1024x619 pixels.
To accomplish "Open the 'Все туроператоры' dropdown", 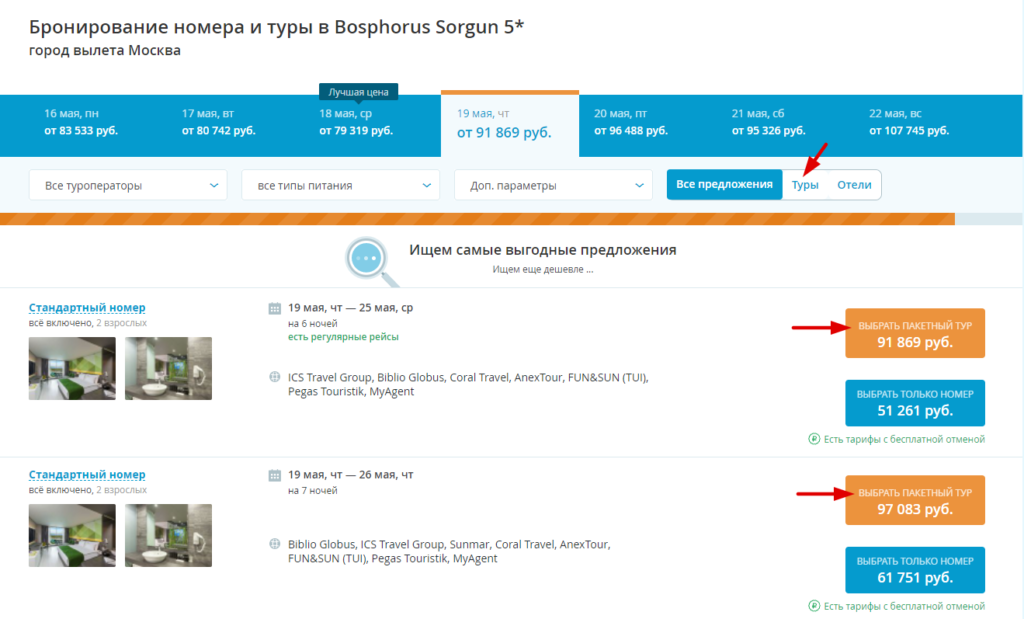I will click(x=128, y=185).
